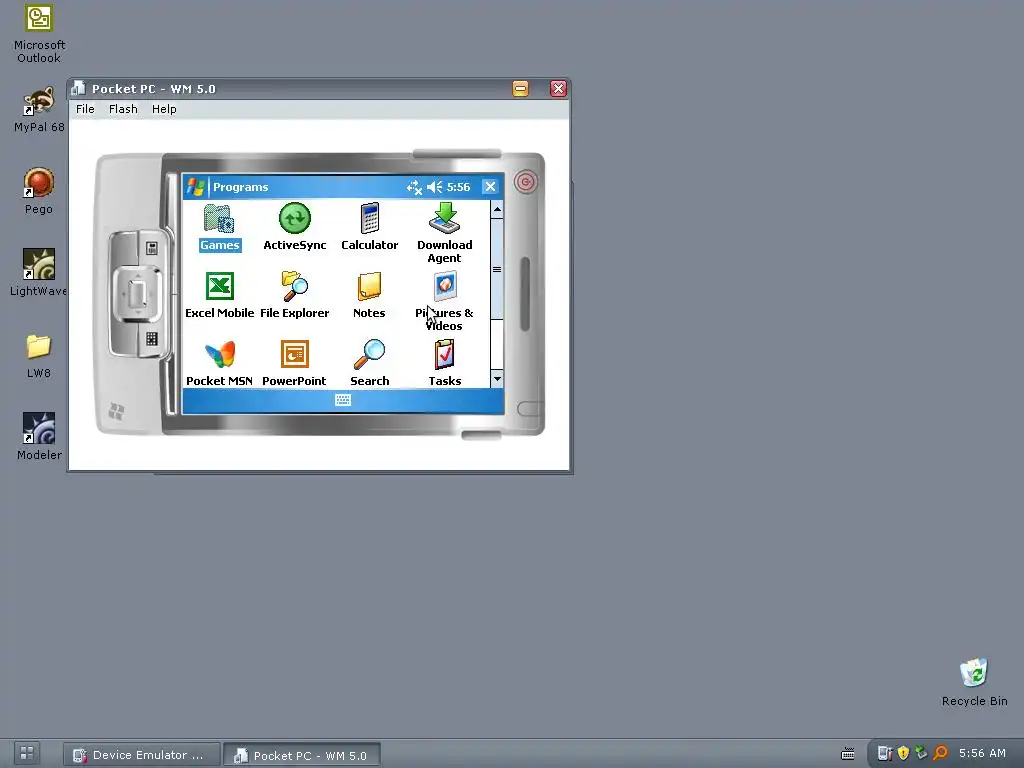Screen dimensions: 1024x768
Task: Open the Calculator program
Action: click(x=370, y=227)
